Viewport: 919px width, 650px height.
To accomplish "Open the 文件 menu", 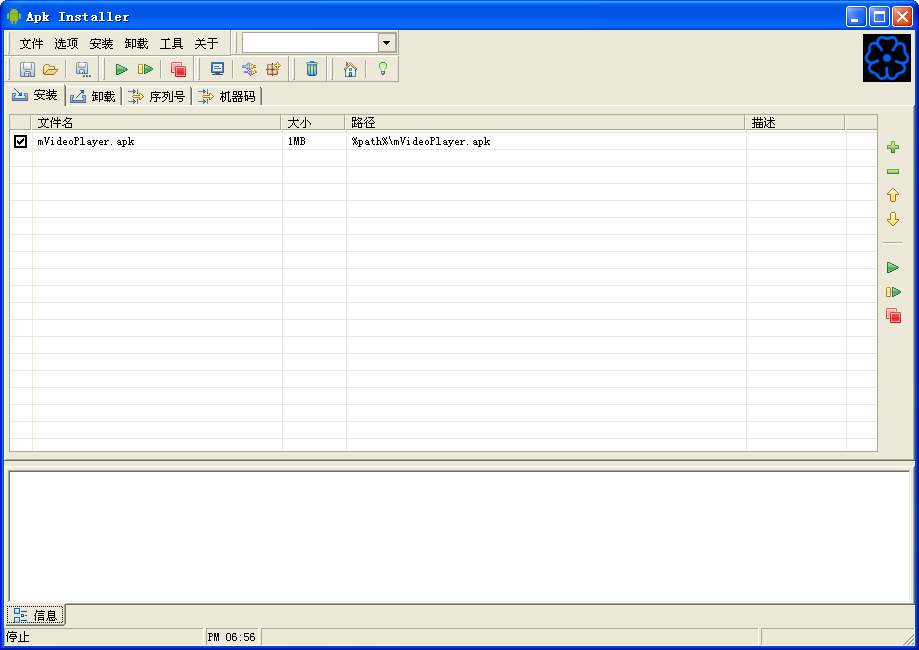I will point(32,43).
